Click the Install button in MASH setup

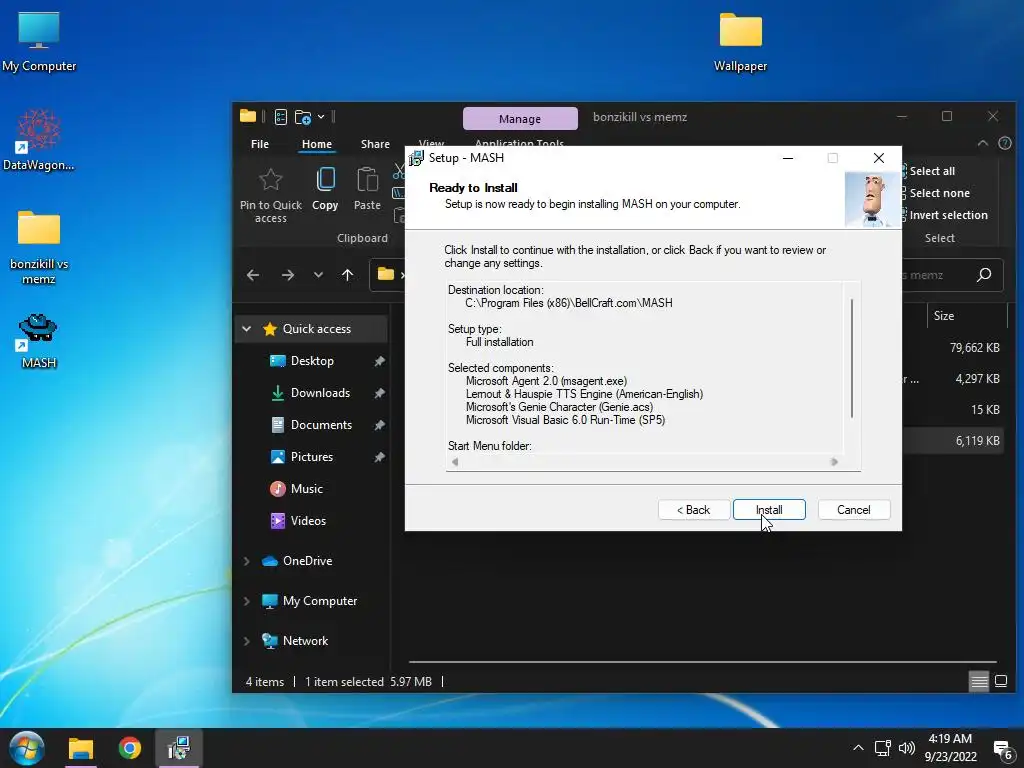(769, 510)
